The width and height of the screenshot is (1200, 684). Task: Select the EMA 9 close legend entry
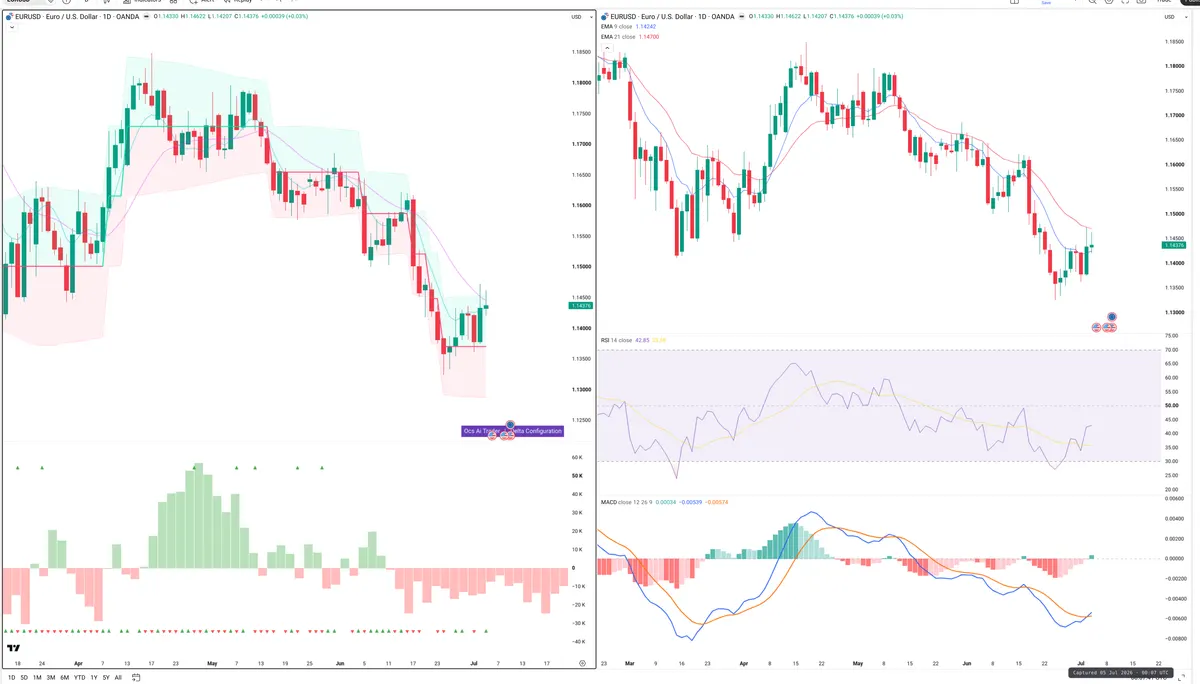point(628,27)
